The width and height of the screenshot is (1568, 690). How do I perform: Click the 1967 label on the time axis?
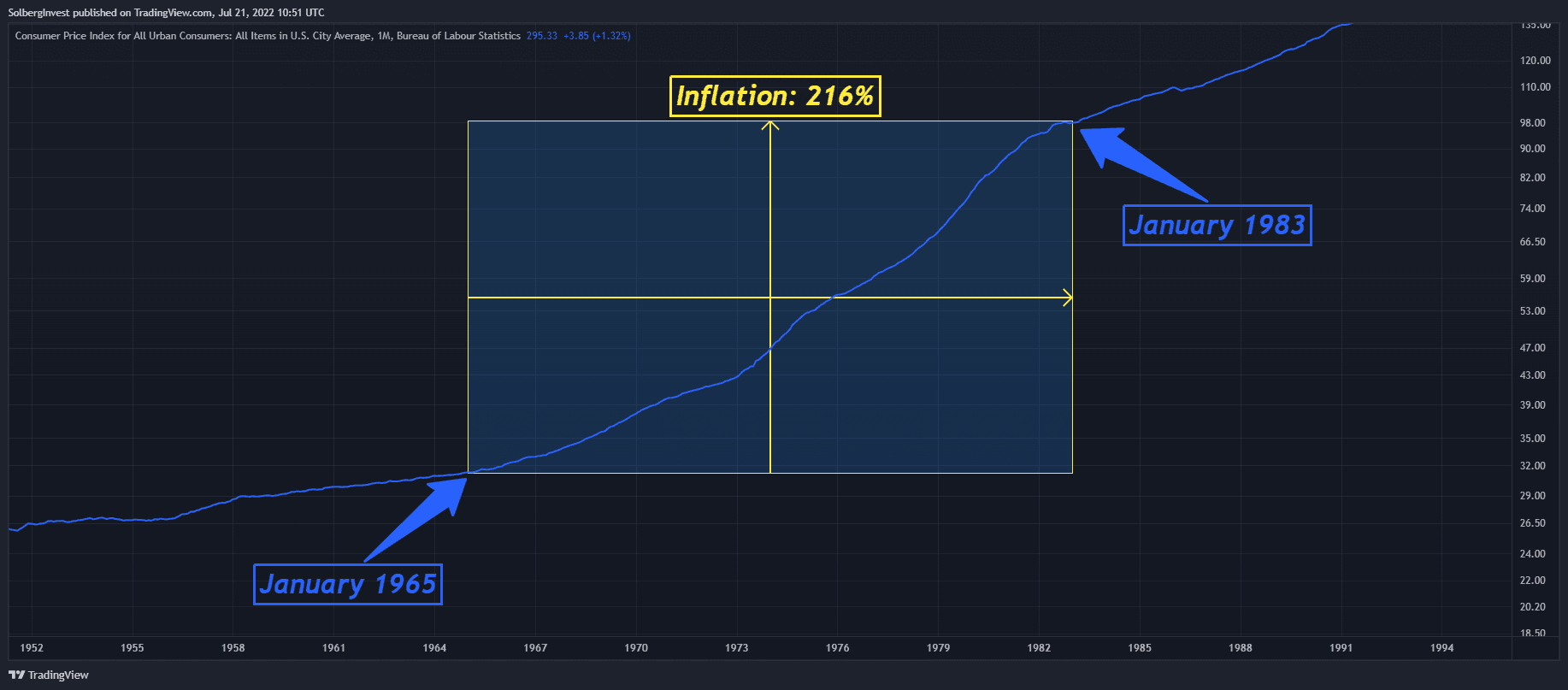pyautogui.click(x=535, y=648)
